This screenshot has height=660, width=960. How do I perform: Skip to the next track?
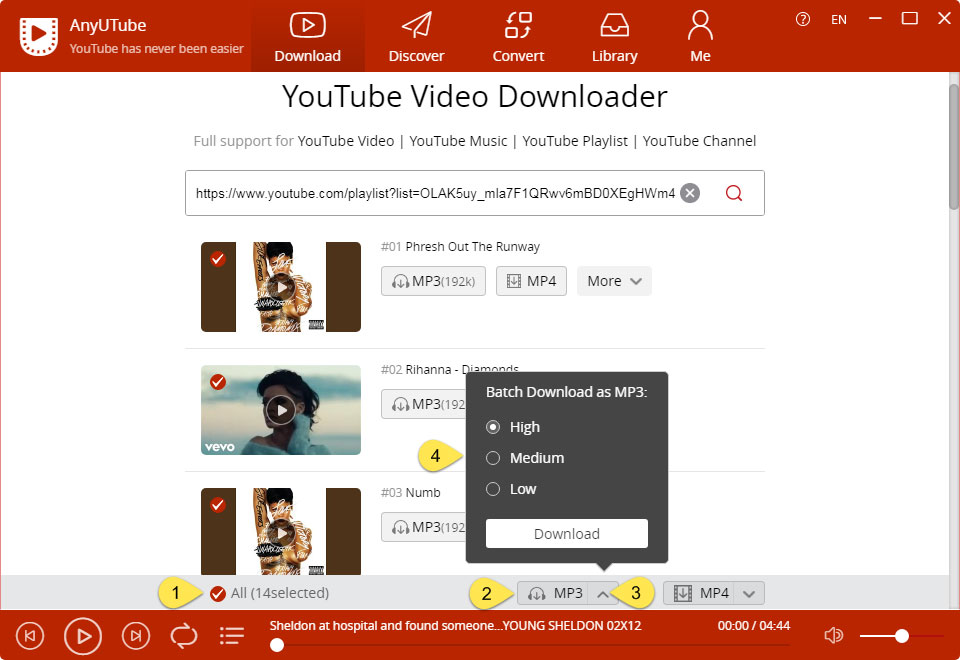pos(135,636)
